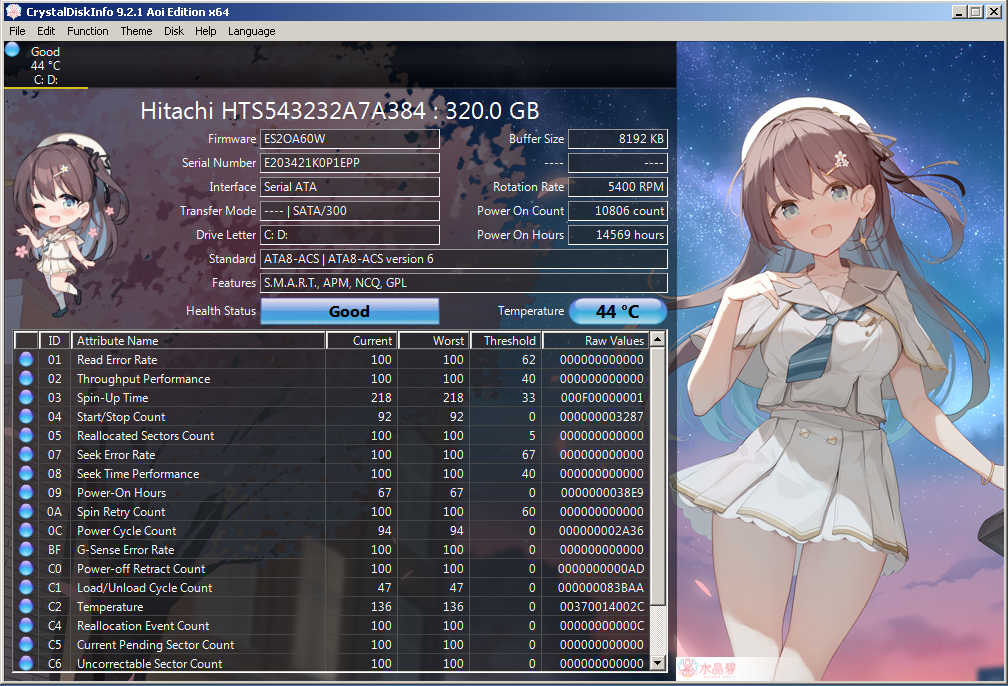The image size is (1008, 686).
Task: Click the scroll up arrow of attribute list
Action: point(658,339)
